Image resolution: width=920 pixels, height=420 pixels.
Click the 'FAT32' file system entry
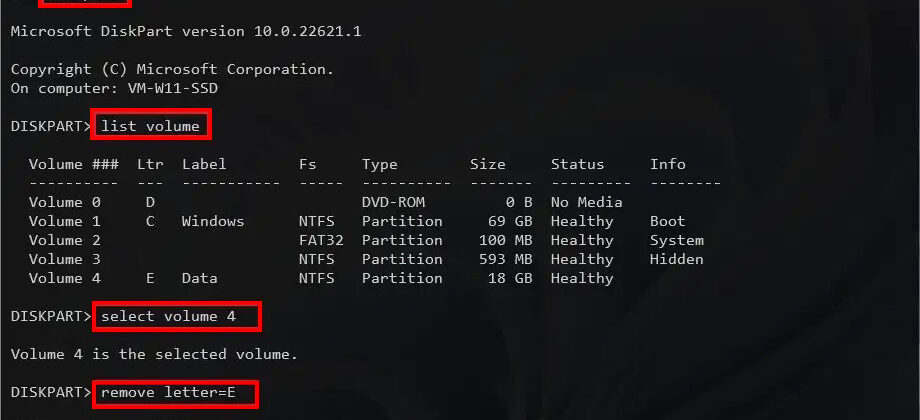coord(321,240)
